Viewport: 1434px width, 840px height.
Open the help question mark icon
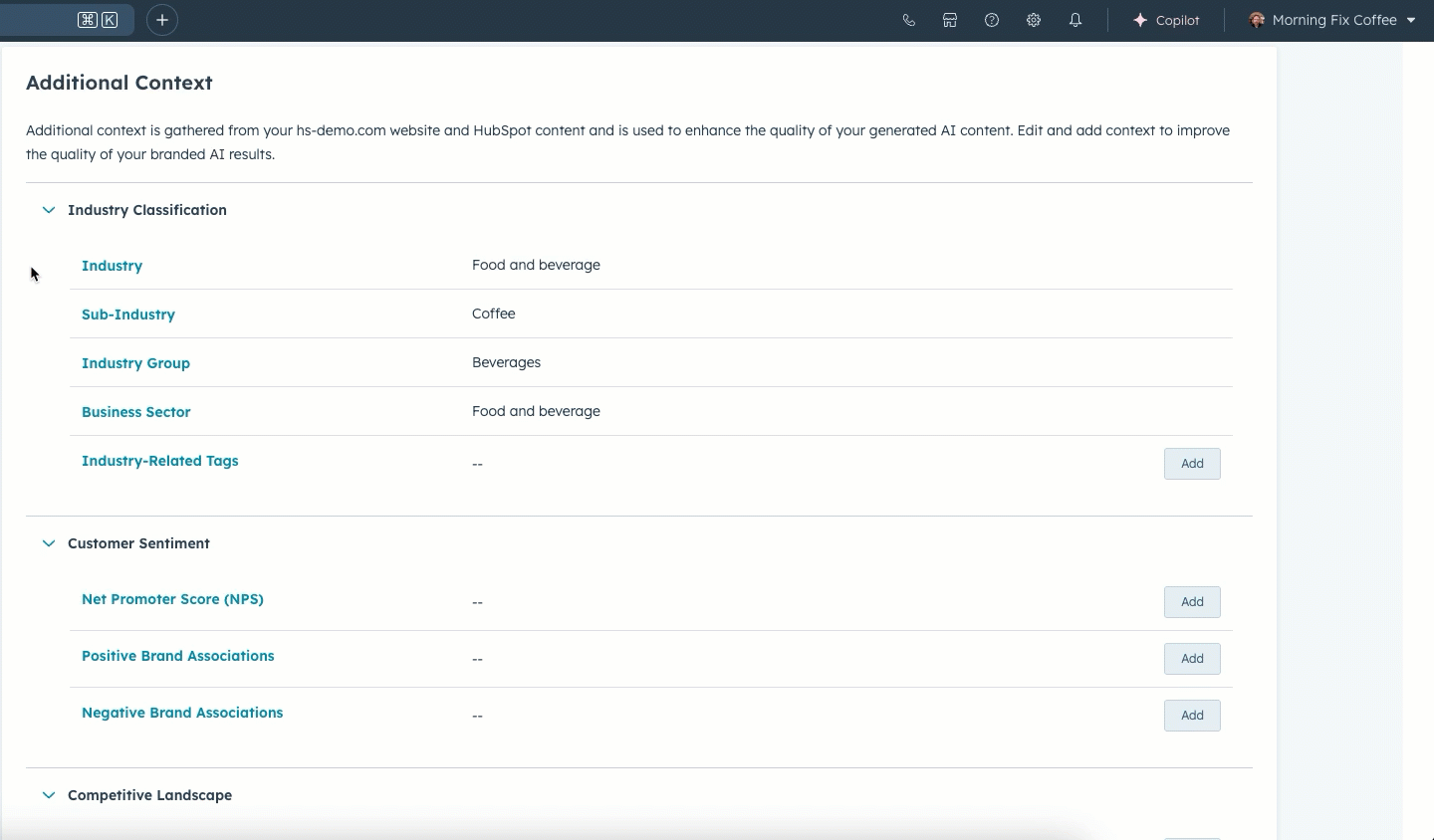coord(992,20)
